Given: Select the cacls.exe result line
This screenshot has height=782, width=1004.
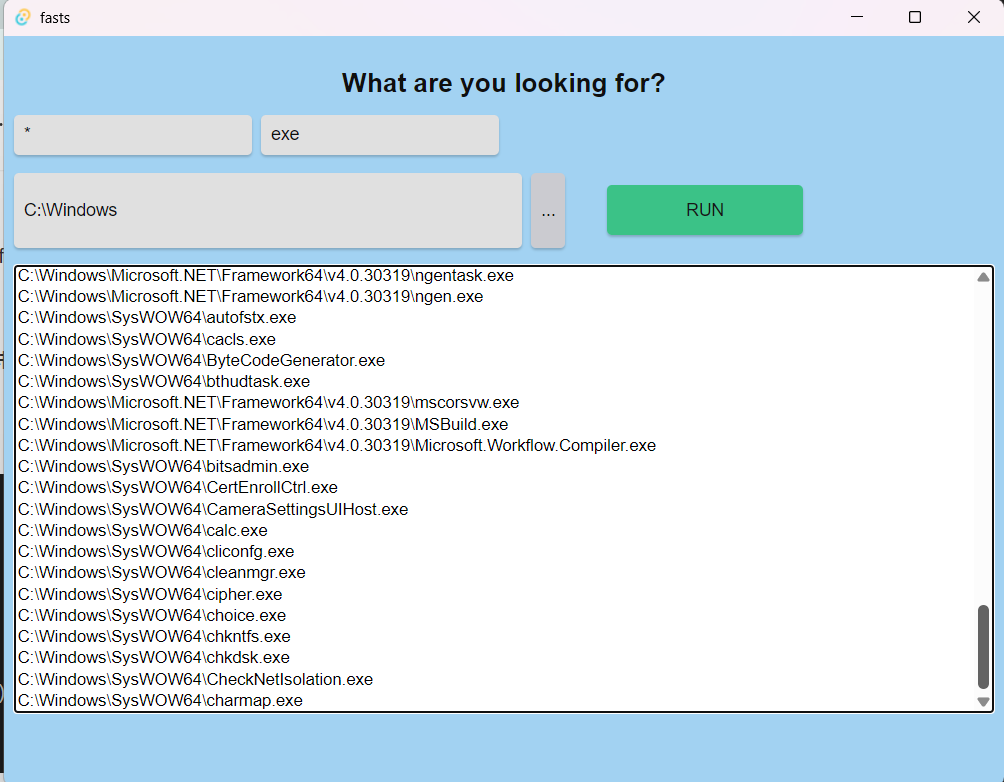Looking at the screenshot, I should click(147, 339).
